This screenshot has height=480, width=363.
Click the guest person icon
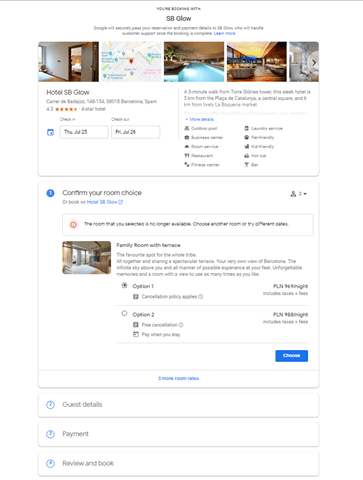(293, 194)
